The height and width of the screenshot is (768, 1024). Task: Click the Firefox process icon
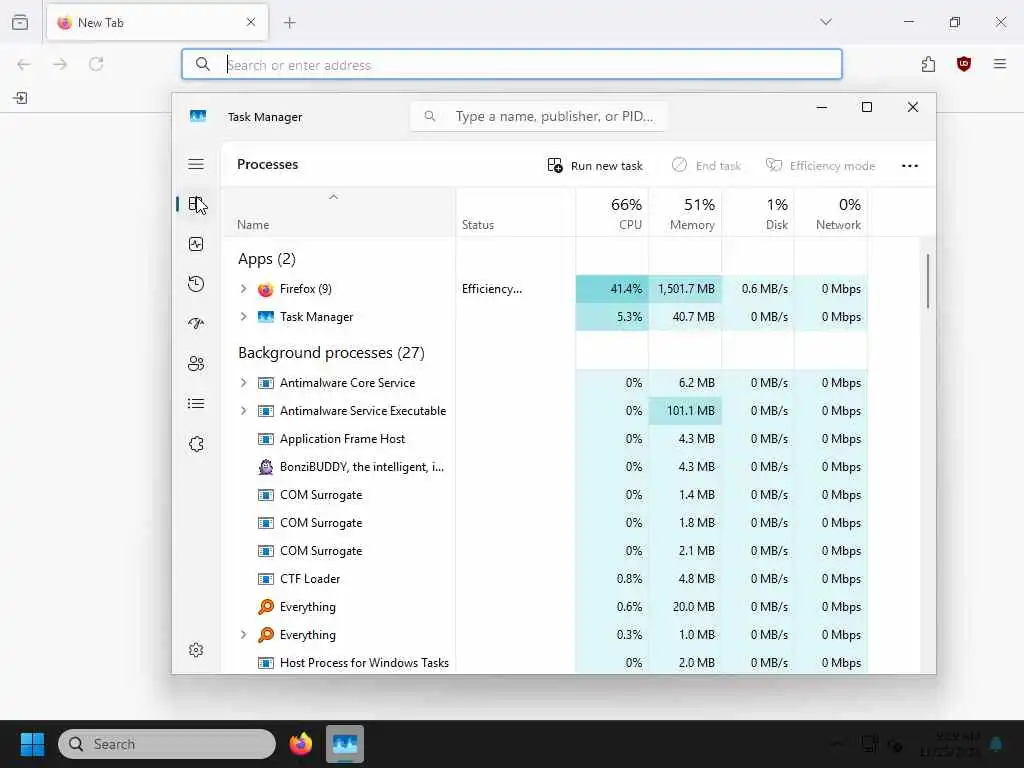point(265,289)
